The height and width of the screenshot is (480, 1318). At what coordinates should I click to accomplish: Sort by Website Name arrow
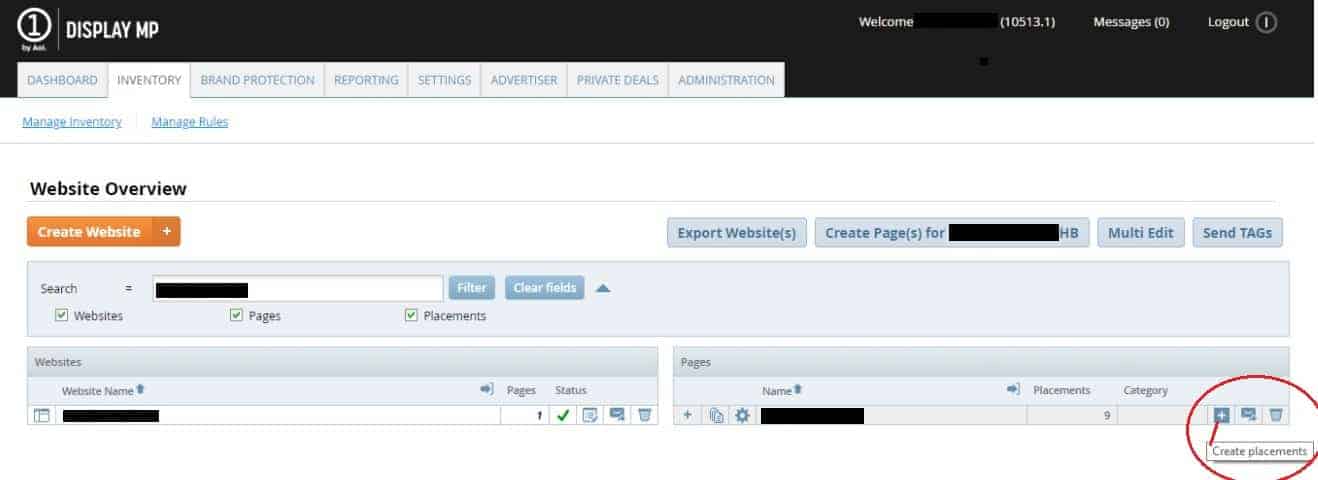tap(141, 389)
